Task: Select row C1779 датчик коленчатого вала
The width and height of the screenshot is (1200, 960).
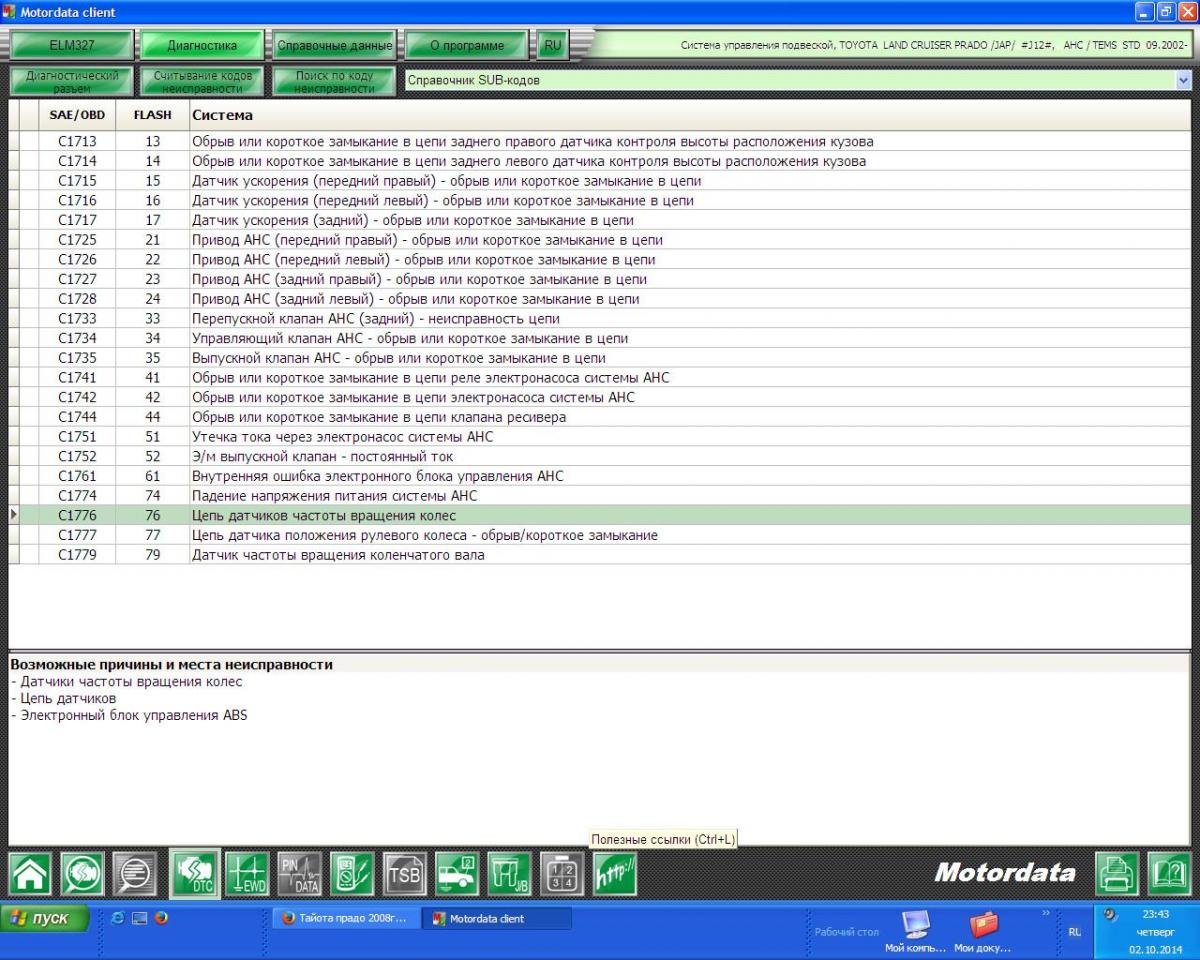Action: coord(600,555)
